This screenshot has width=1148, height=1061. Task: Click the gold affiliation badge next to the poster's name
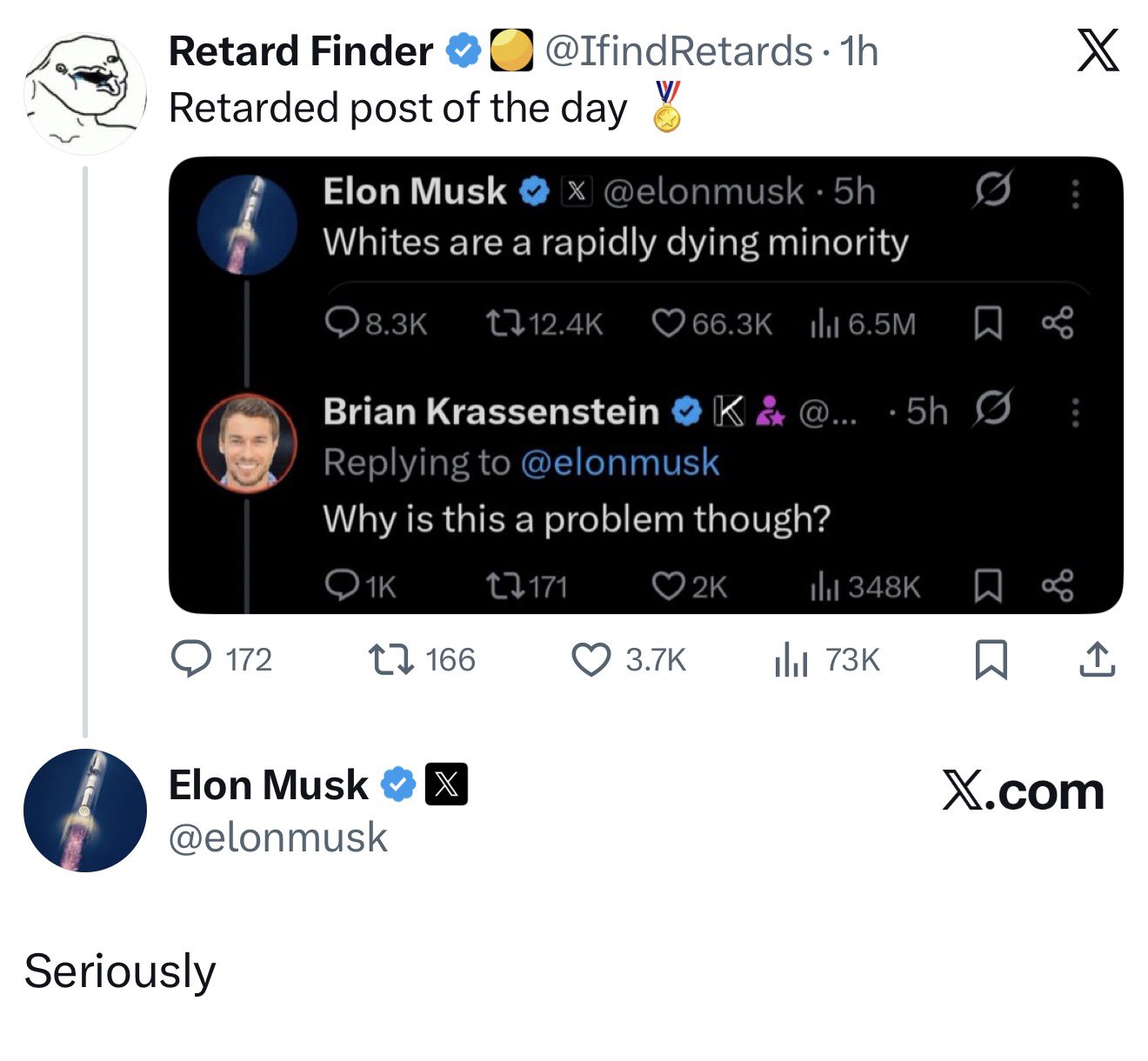[511, 50]
